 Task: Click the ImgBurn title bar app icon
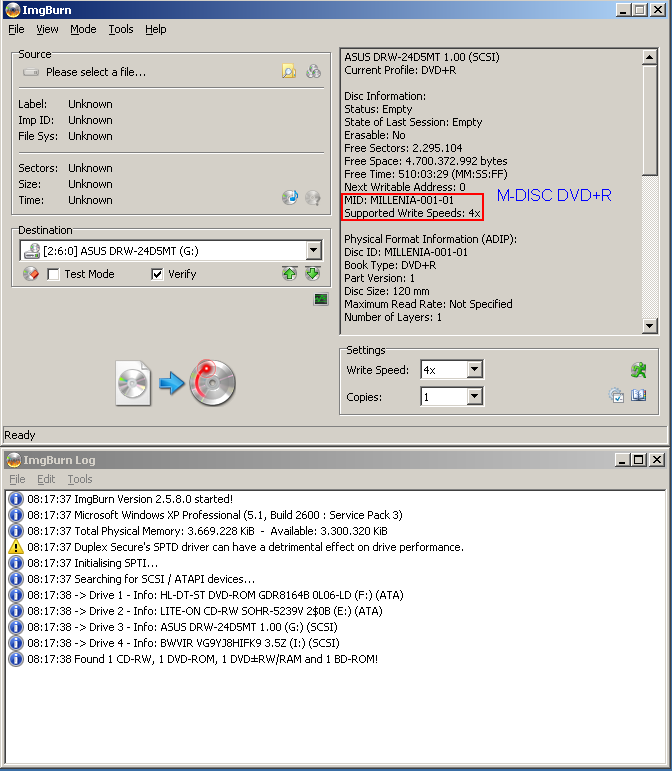(12, 10)
